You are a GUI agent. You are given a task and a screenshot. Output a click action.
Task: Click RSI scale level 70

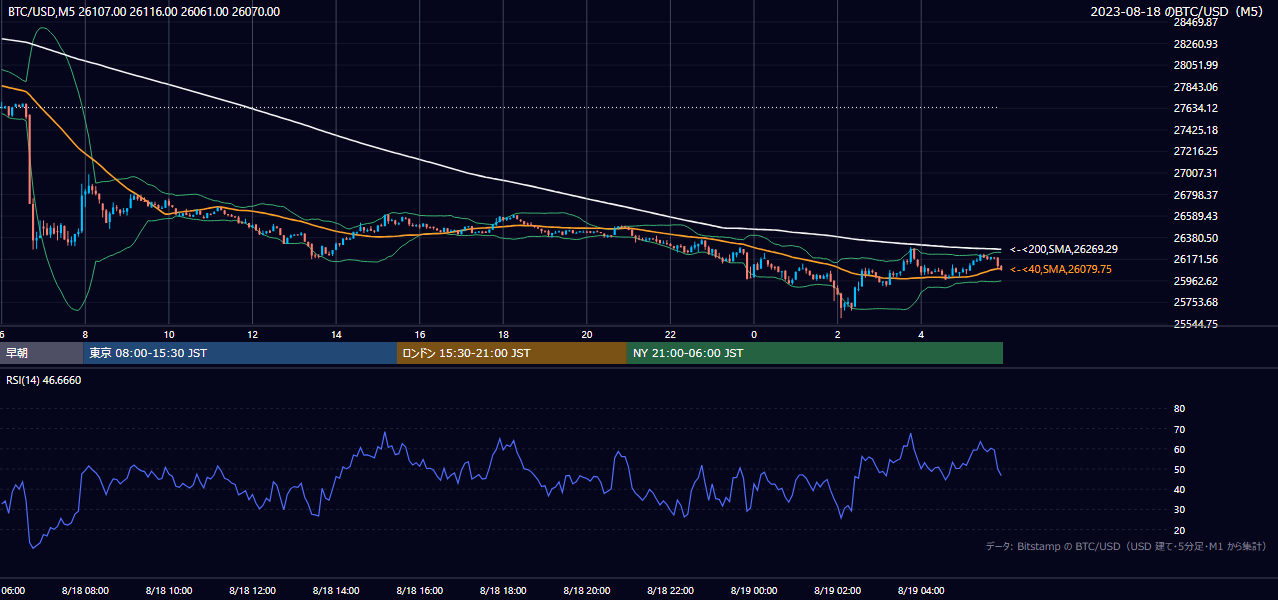pos(1179,429)
